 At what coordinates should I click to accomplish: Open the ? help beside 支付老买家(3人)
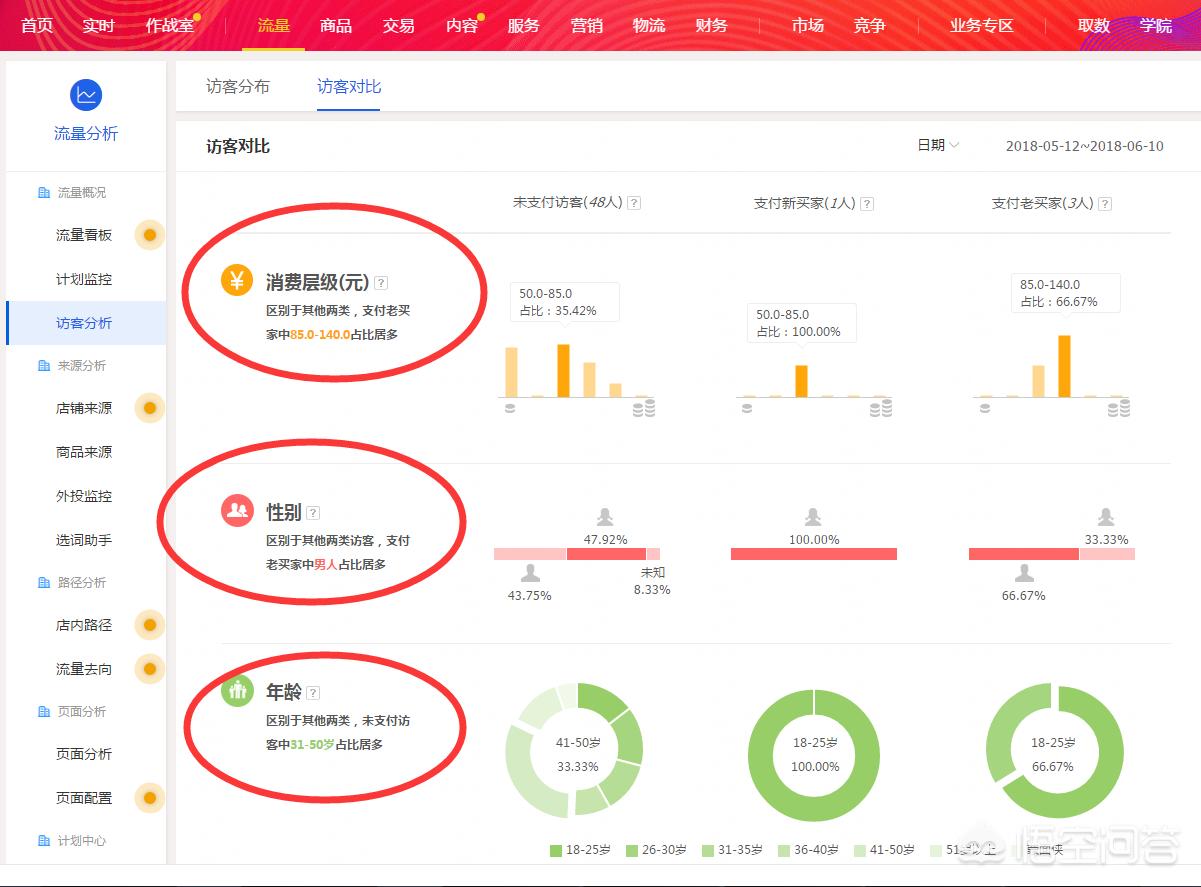(1104, 203)
